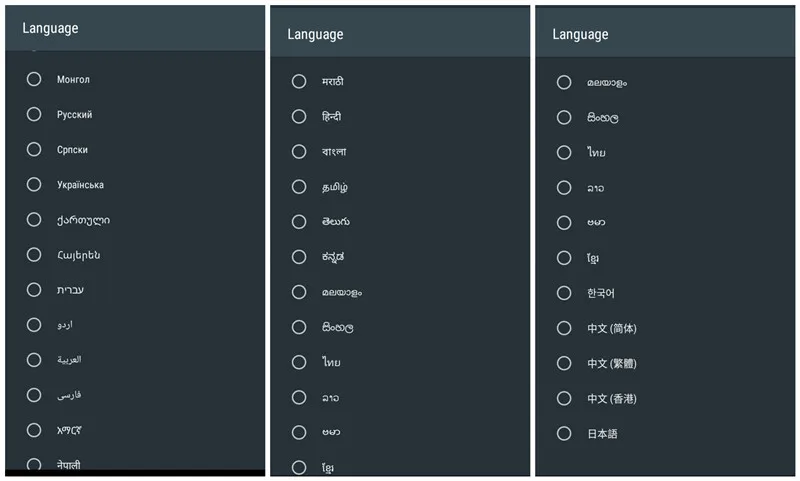This screenshot has height=481, width=800.
Task: Click the தமிழ் (Tamil) language label
Action: (x=335, y=187)
